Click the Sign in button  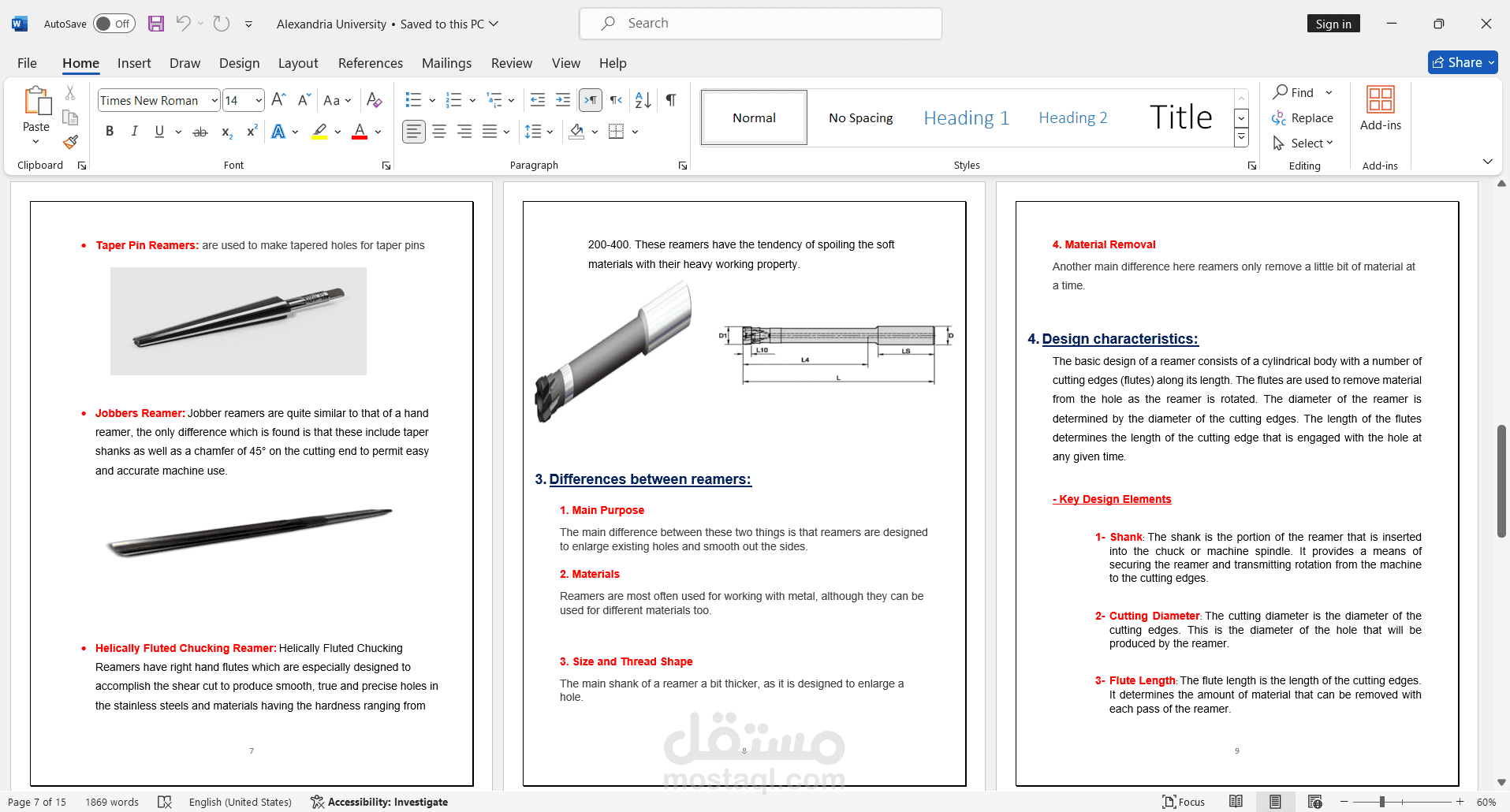[x=1333, y=24]
